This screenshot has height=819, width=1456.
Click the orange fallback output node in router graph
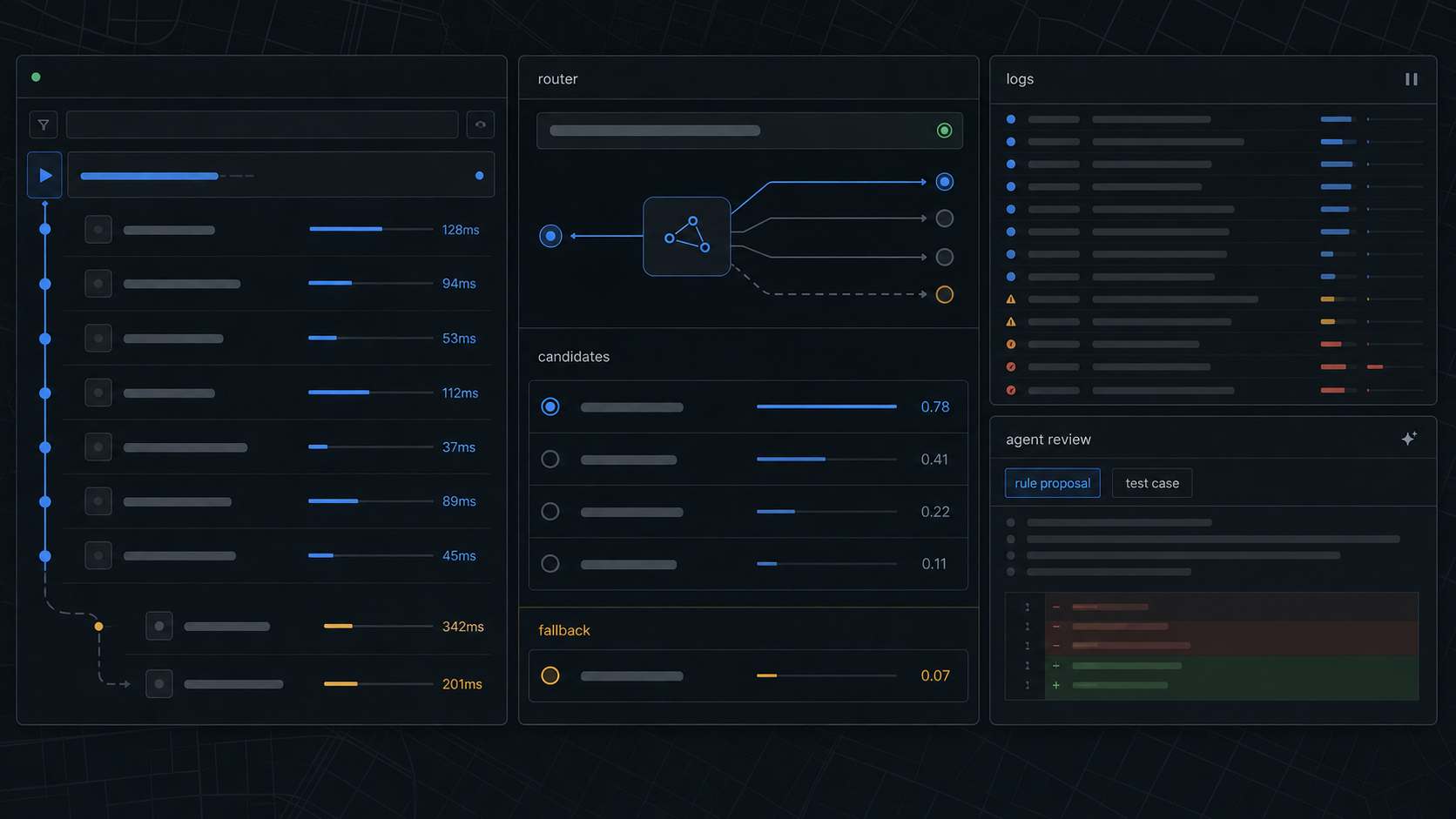click(944, 294)
